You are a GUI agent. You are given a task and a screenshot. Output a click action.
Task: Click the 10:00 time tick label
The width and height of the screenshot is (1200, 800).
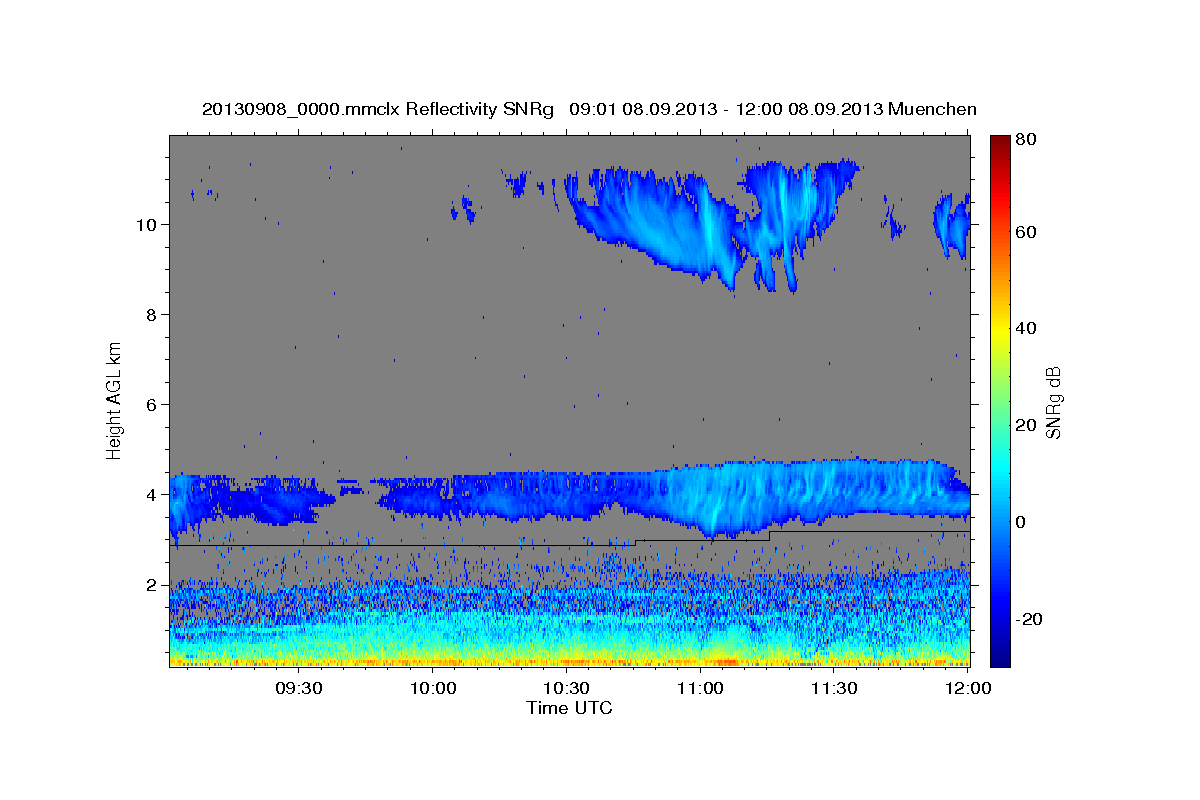point(433,689)
